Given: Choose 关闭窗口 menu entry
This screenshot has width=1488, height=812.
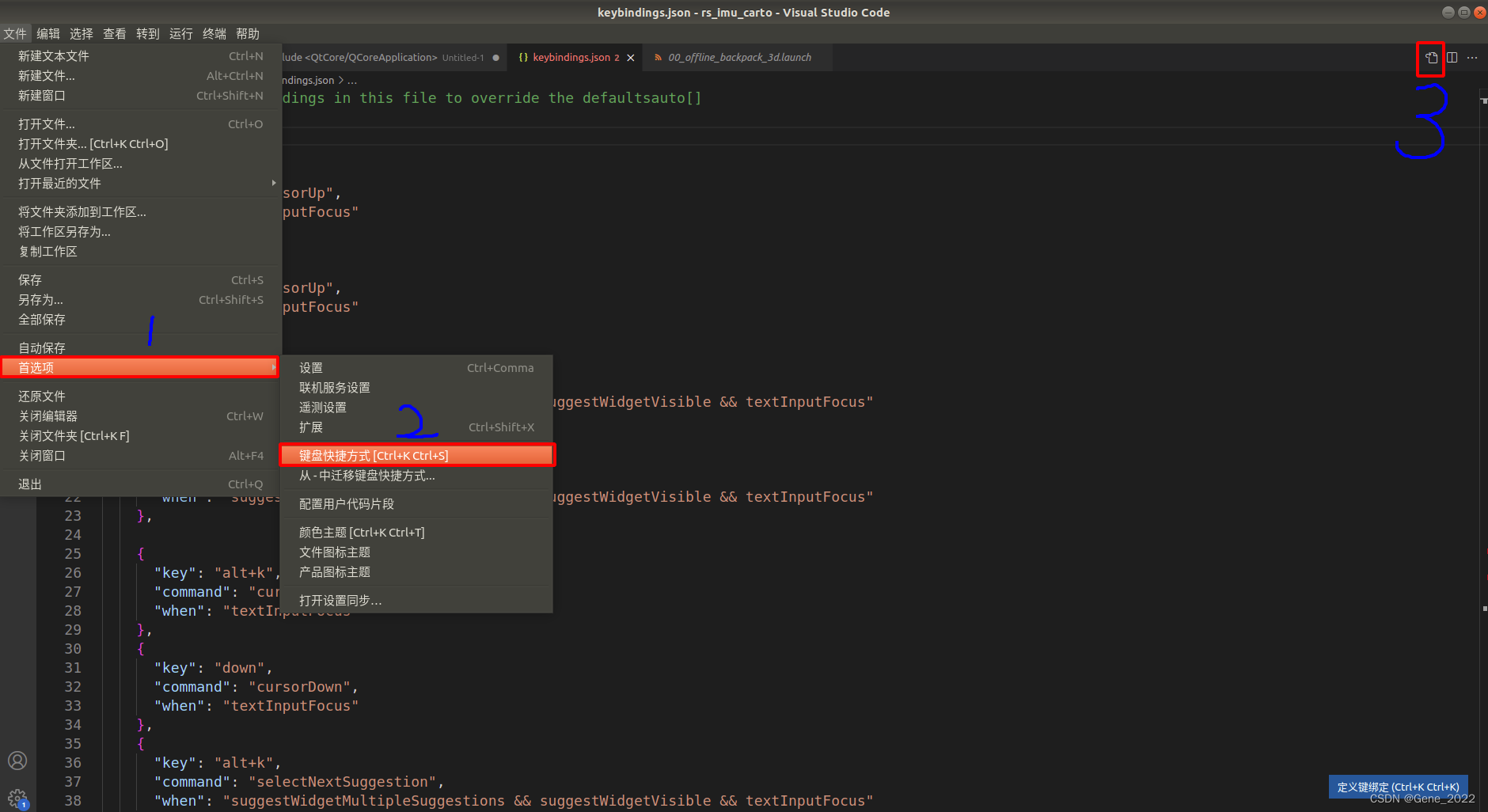Looking at the screenshot, I should (x=141, y=456).
